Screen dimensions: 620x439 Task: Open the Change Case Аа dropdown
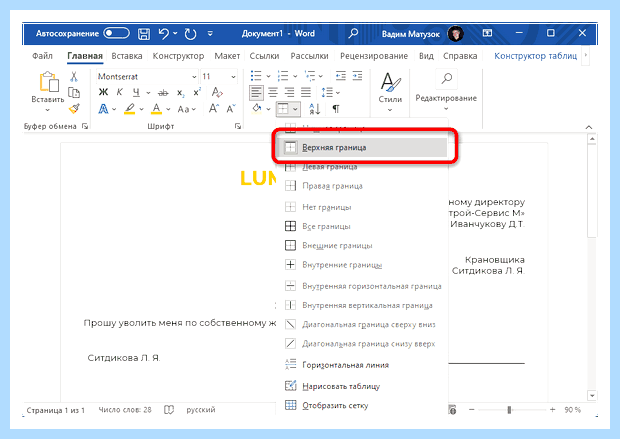point(187,109)
